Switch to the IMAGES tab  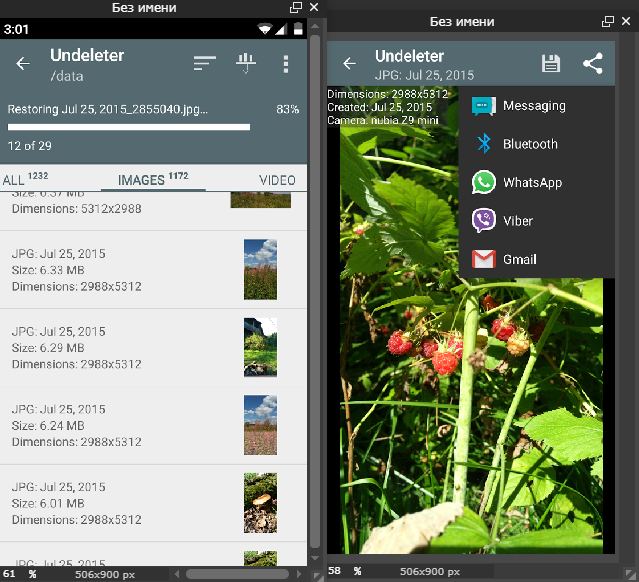tap(153, 179)
